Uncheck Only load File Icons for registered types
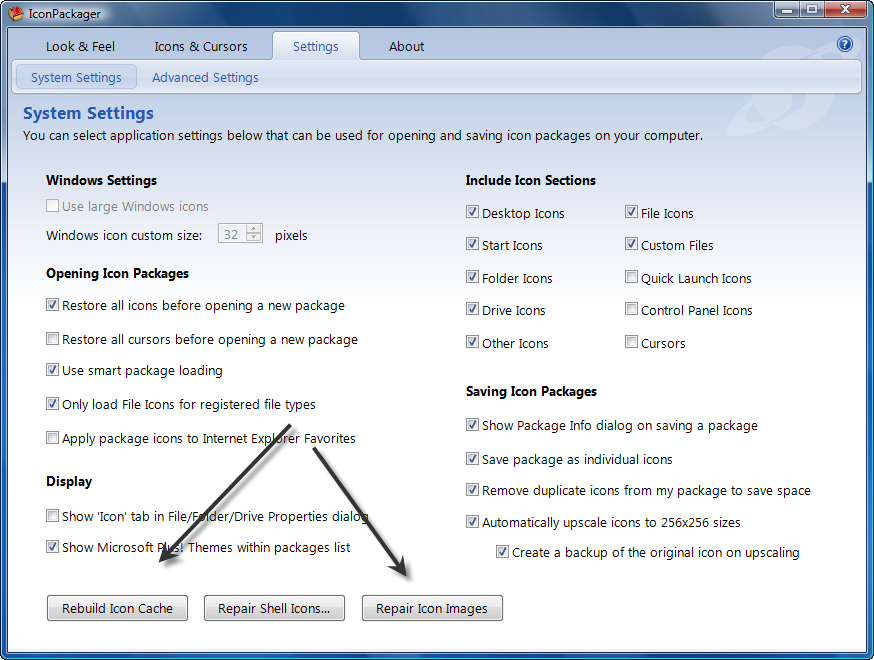This screenshot has height=660, width=874. pyautogui.click(x=52, y=404)
